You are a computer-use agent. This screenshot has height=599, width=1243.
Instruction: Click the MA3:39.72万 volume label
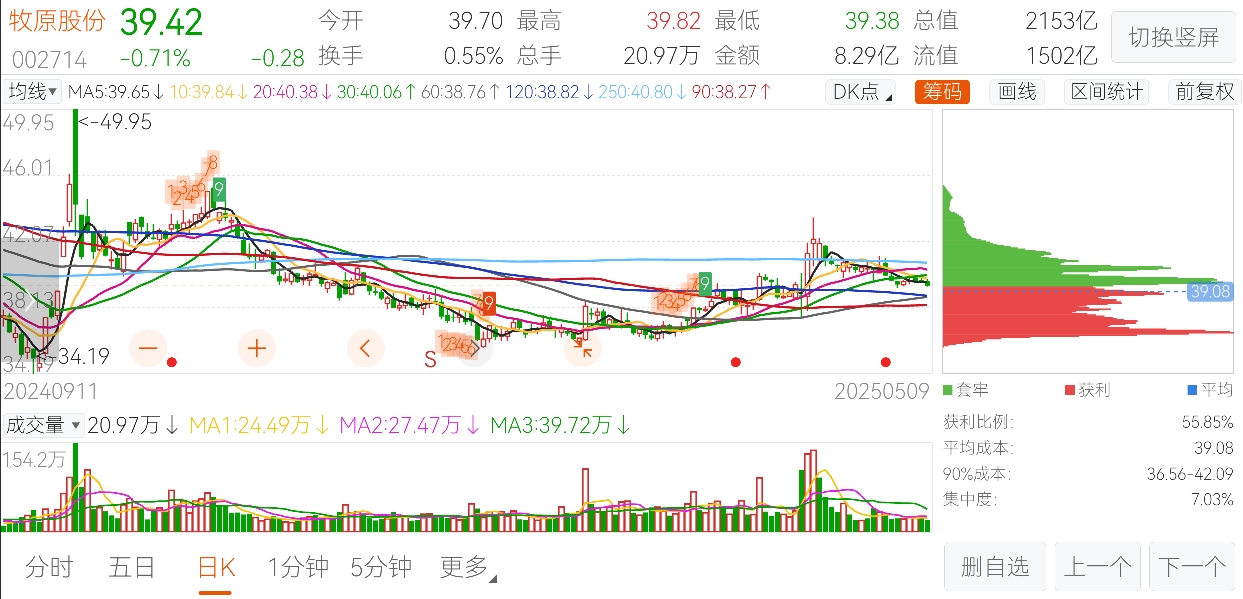560,425
